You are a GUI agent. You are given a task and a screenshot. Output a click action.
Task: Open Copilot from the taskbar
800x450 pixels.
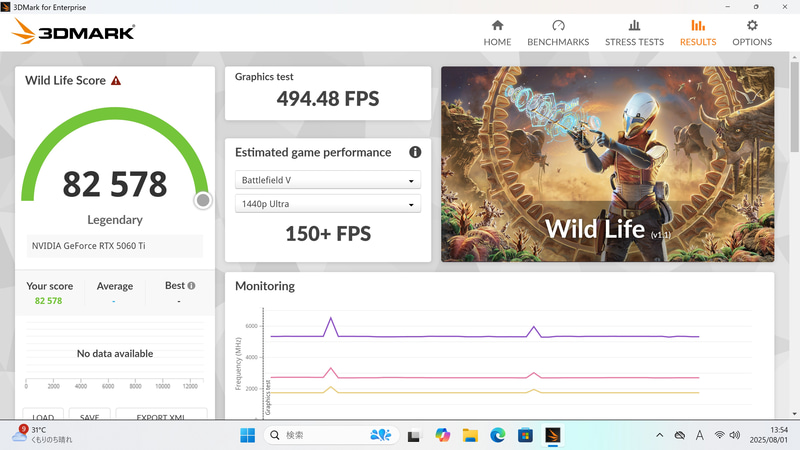[x=442, y=435]
